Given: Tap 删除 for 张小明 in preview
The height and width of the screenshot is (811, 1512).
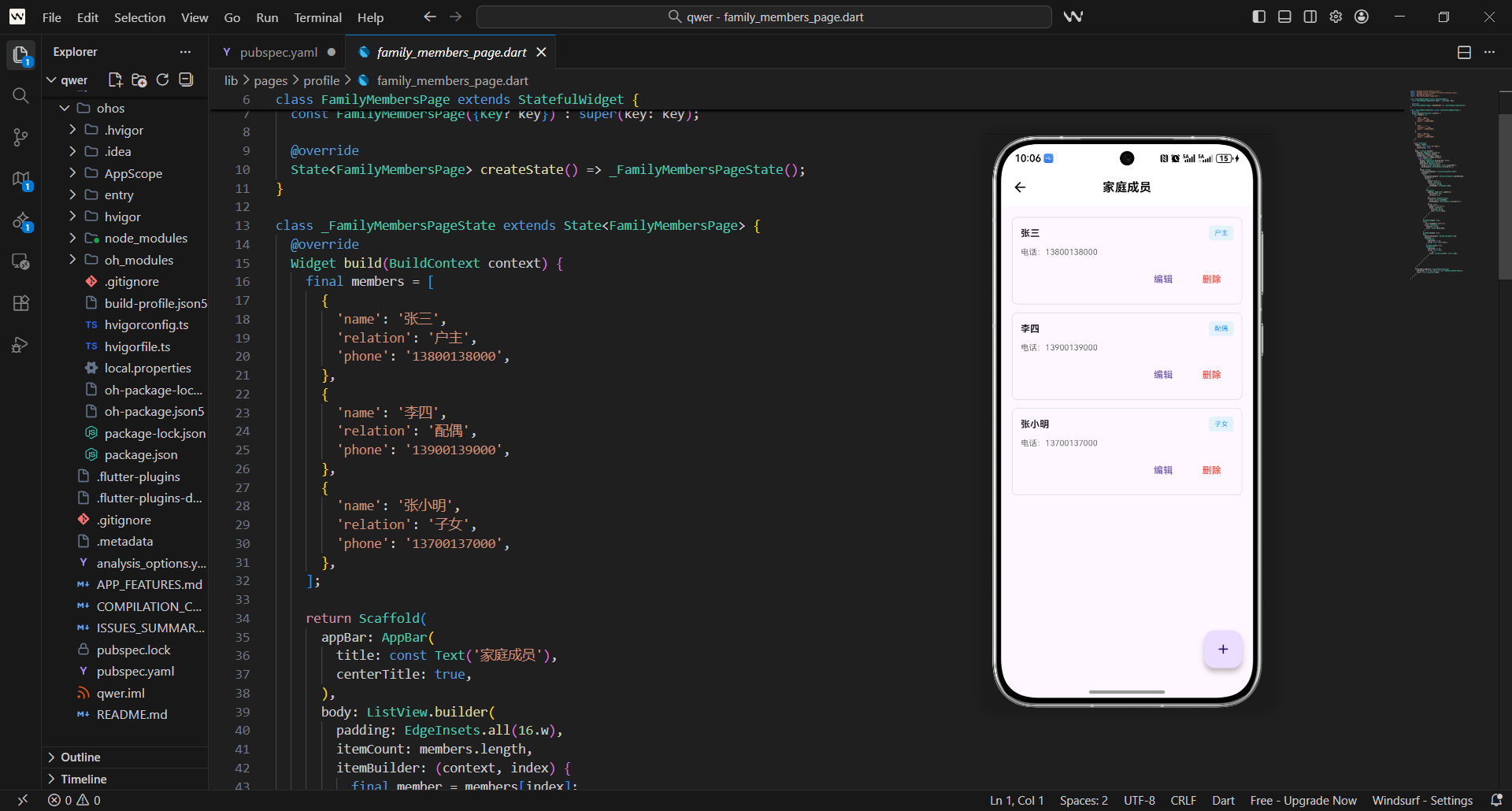Looking at the screenshot, I should point(1211,470).
